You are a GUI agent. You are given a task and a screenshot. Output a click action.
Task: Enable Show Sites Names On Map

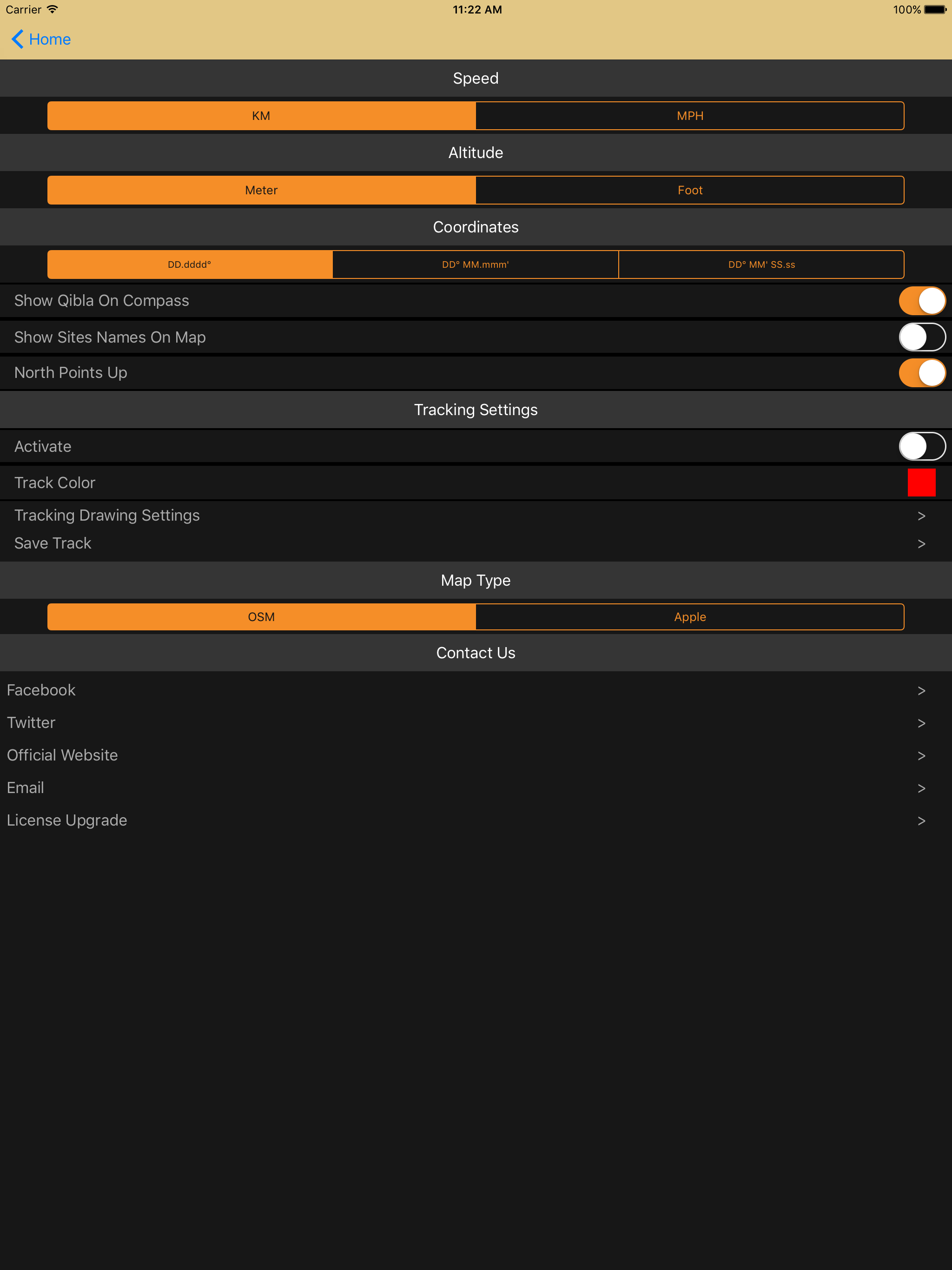click(x=922, y=337)
